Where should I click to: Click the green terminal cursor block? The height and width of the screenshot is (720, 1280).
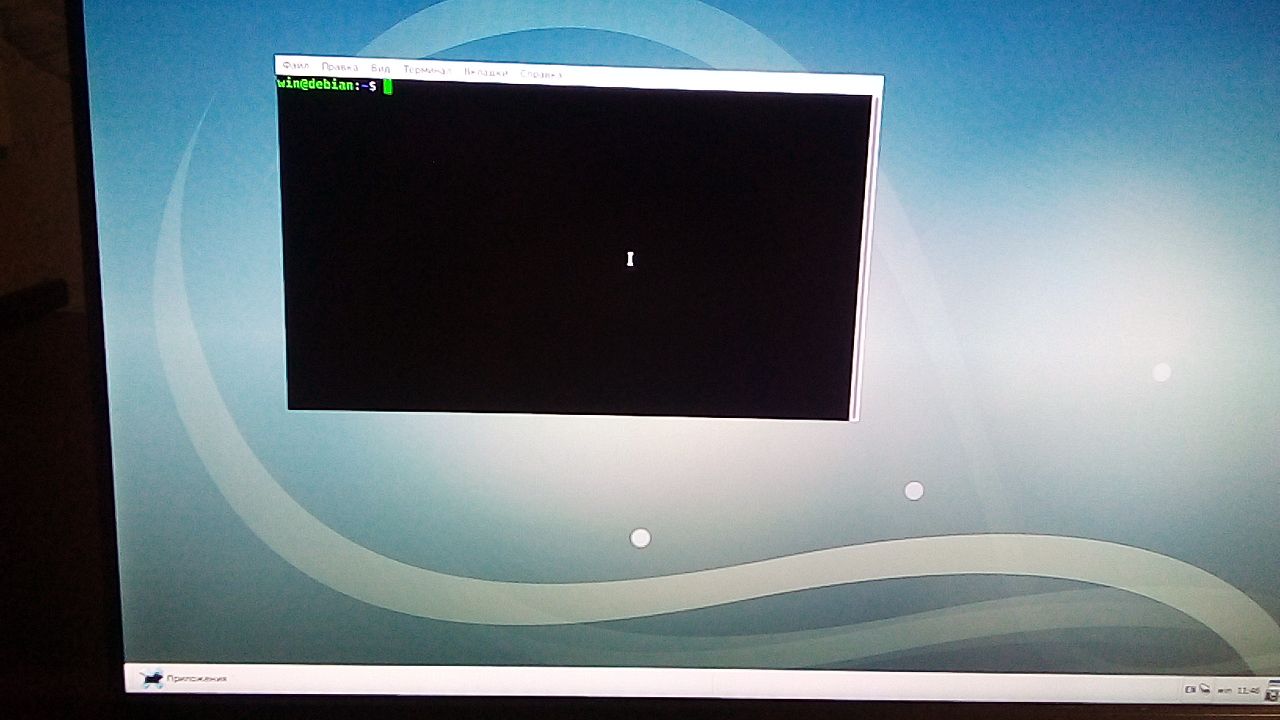388,87
